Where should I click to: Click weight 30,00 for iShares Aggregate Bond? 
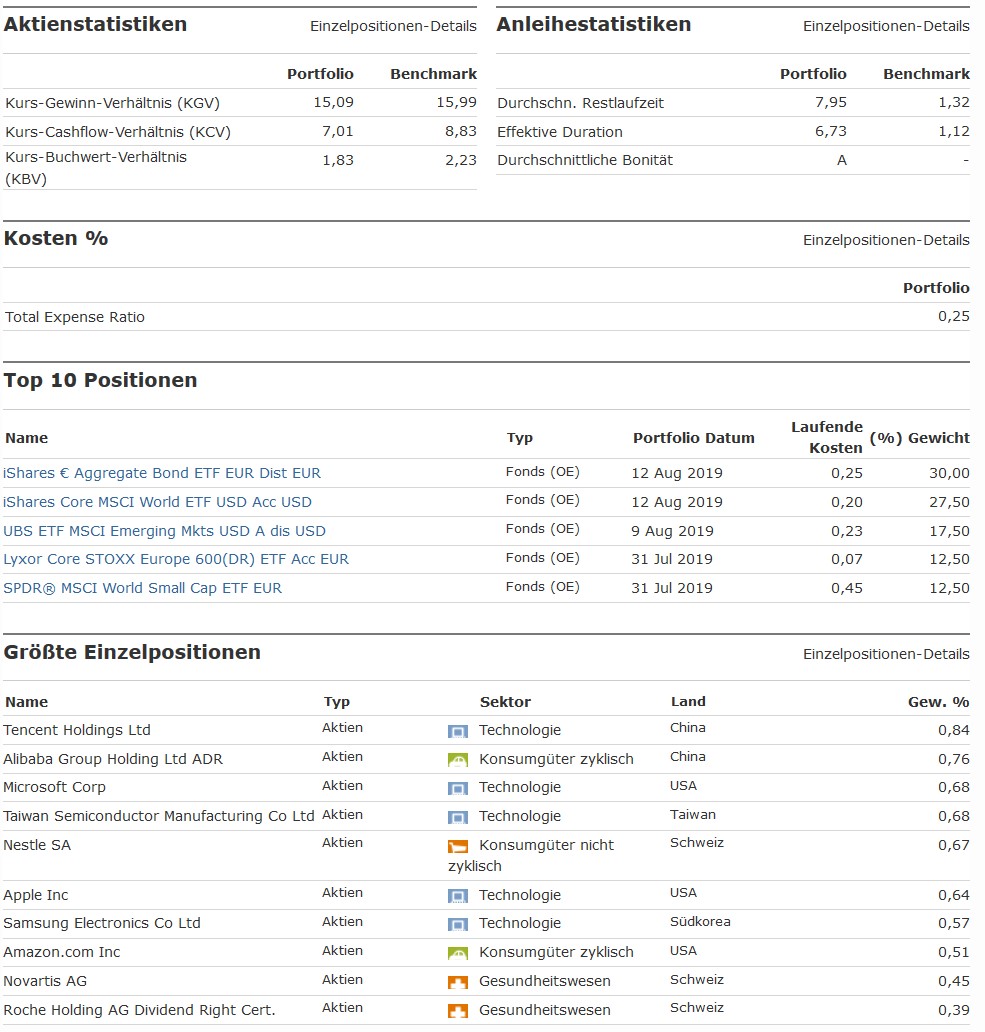[949, 473]
